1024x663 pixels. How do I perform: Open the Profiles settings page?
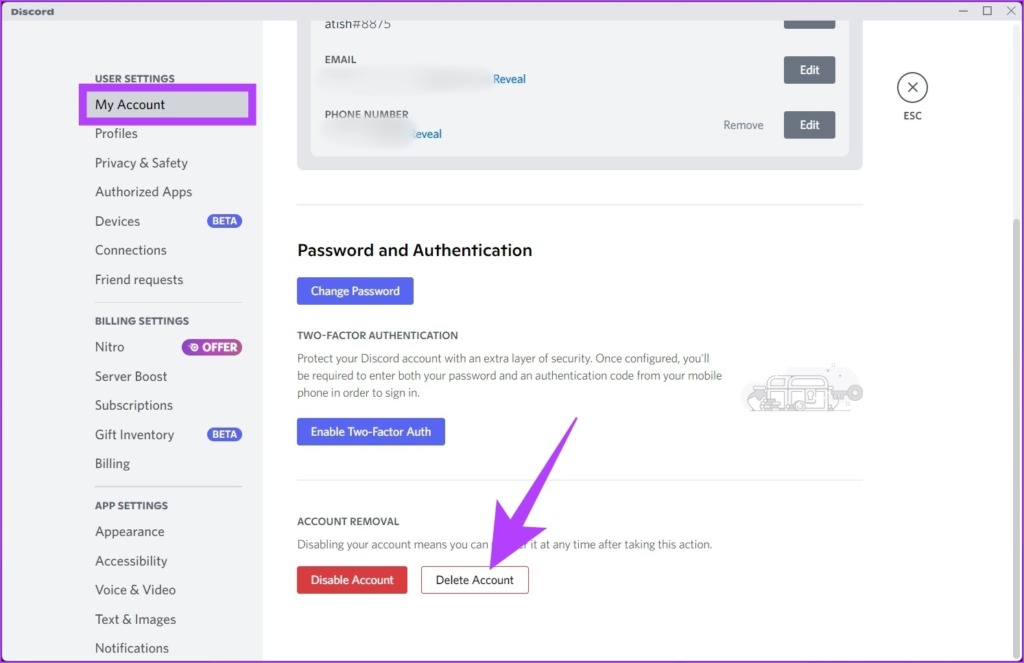tap(116, 133)
